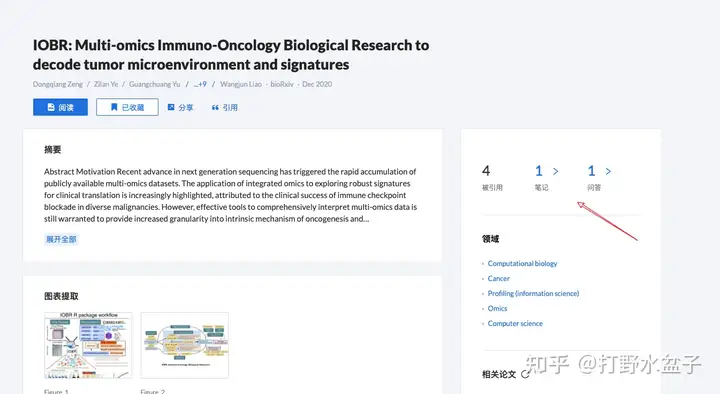
Task: Open Computer science field link
Action: point(515,323)
